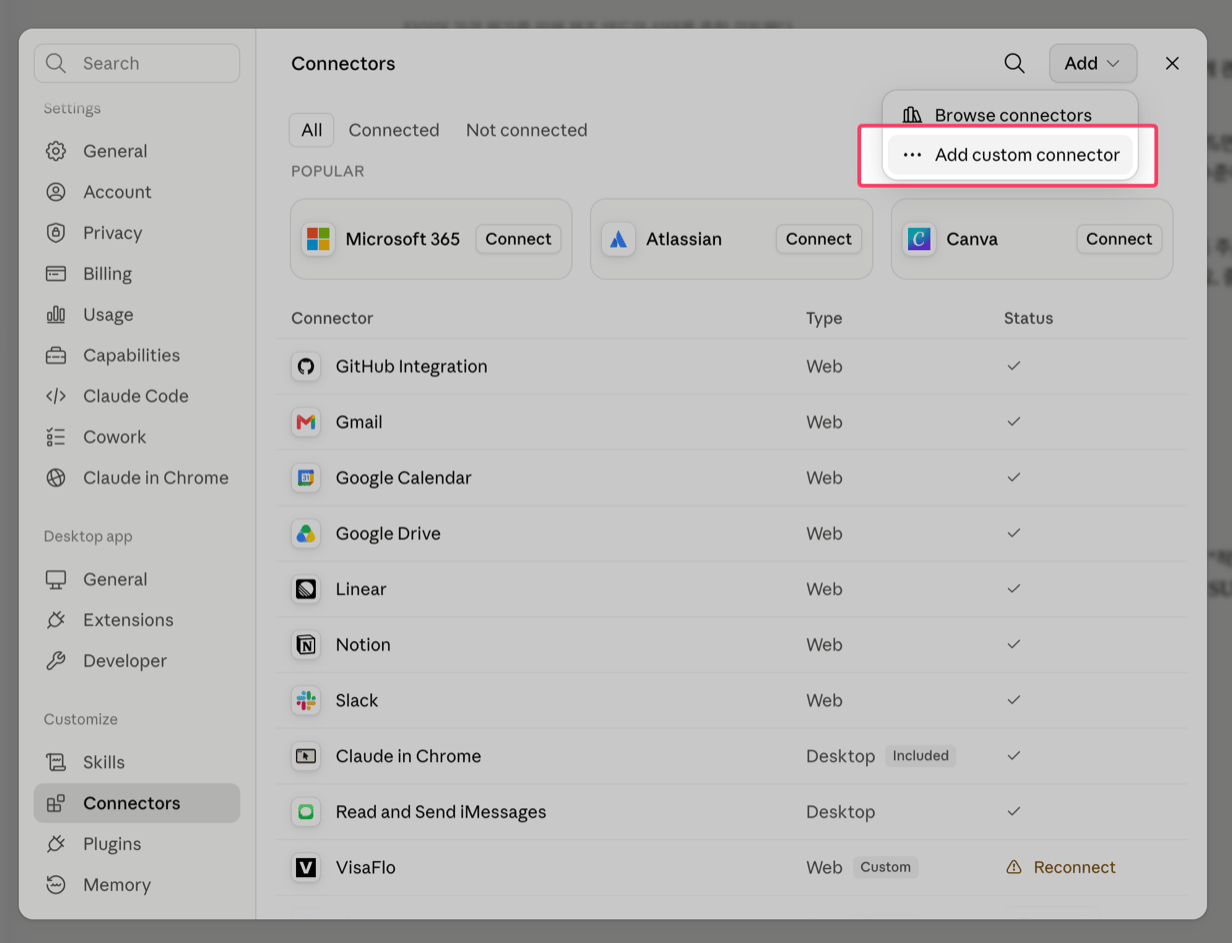Click the Cowork checklist icon

coord(56,437)
